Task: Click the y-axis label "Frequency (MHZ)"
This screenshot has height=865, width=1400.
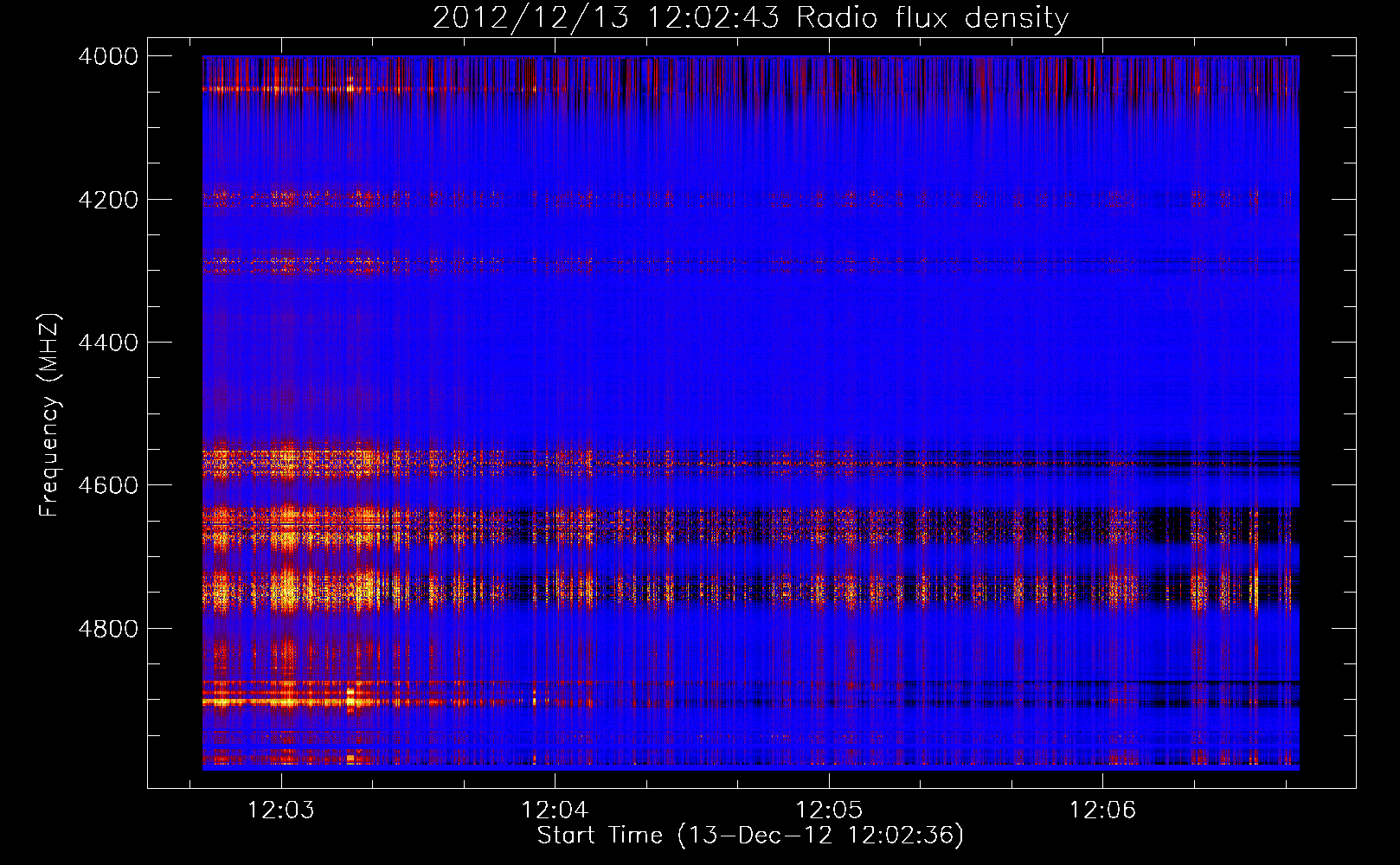Action: 50,415
